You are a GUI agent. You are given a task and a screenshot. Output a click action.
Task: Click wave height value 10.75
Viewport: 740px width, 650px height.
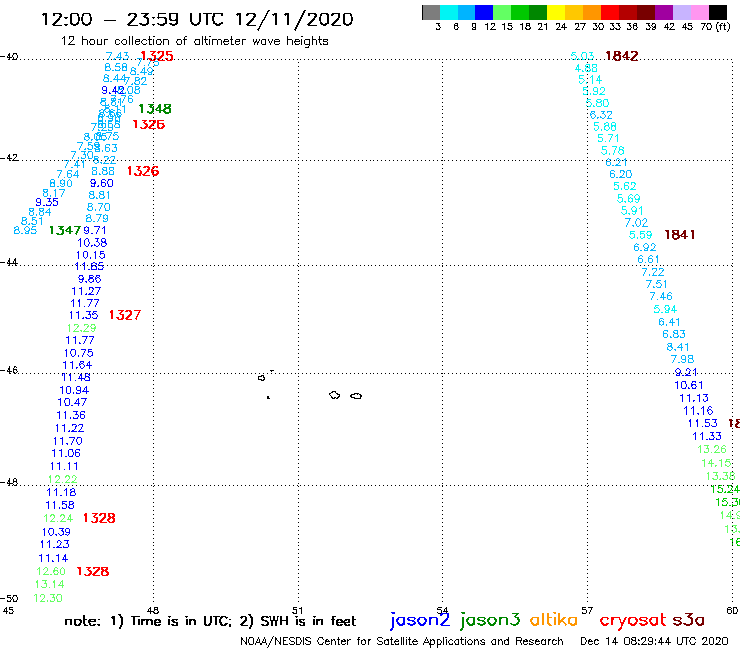78,353
